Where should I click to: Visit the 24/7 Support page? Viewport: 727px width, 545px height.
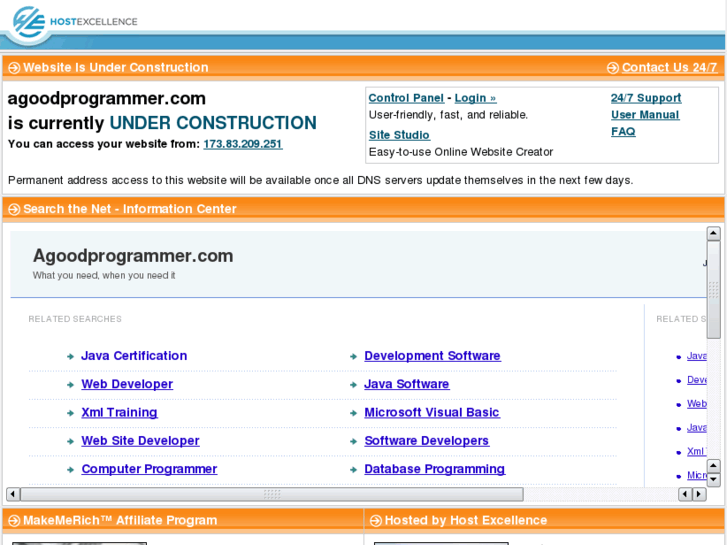[x=646, y=98]
